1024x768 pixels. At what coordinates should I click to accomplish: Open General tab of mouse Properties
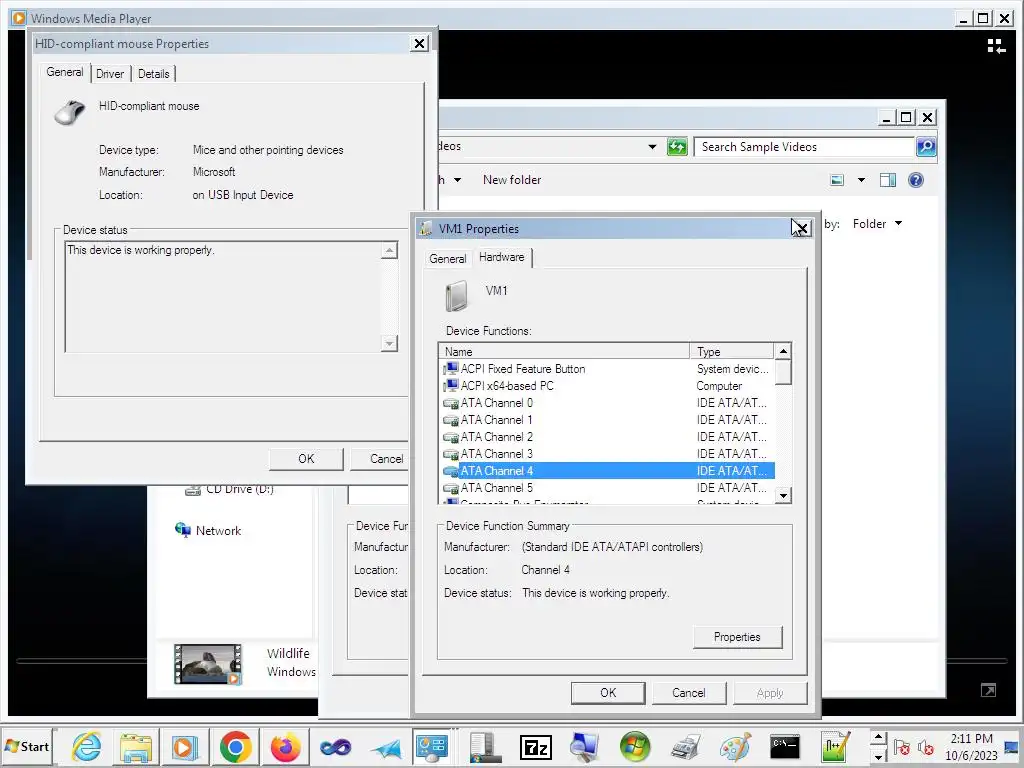(x=65, y=72)
